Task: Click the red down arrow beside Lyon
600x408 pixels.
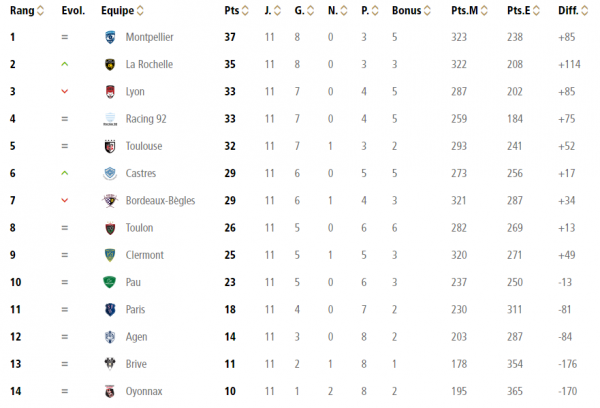Action: [65, 91]
